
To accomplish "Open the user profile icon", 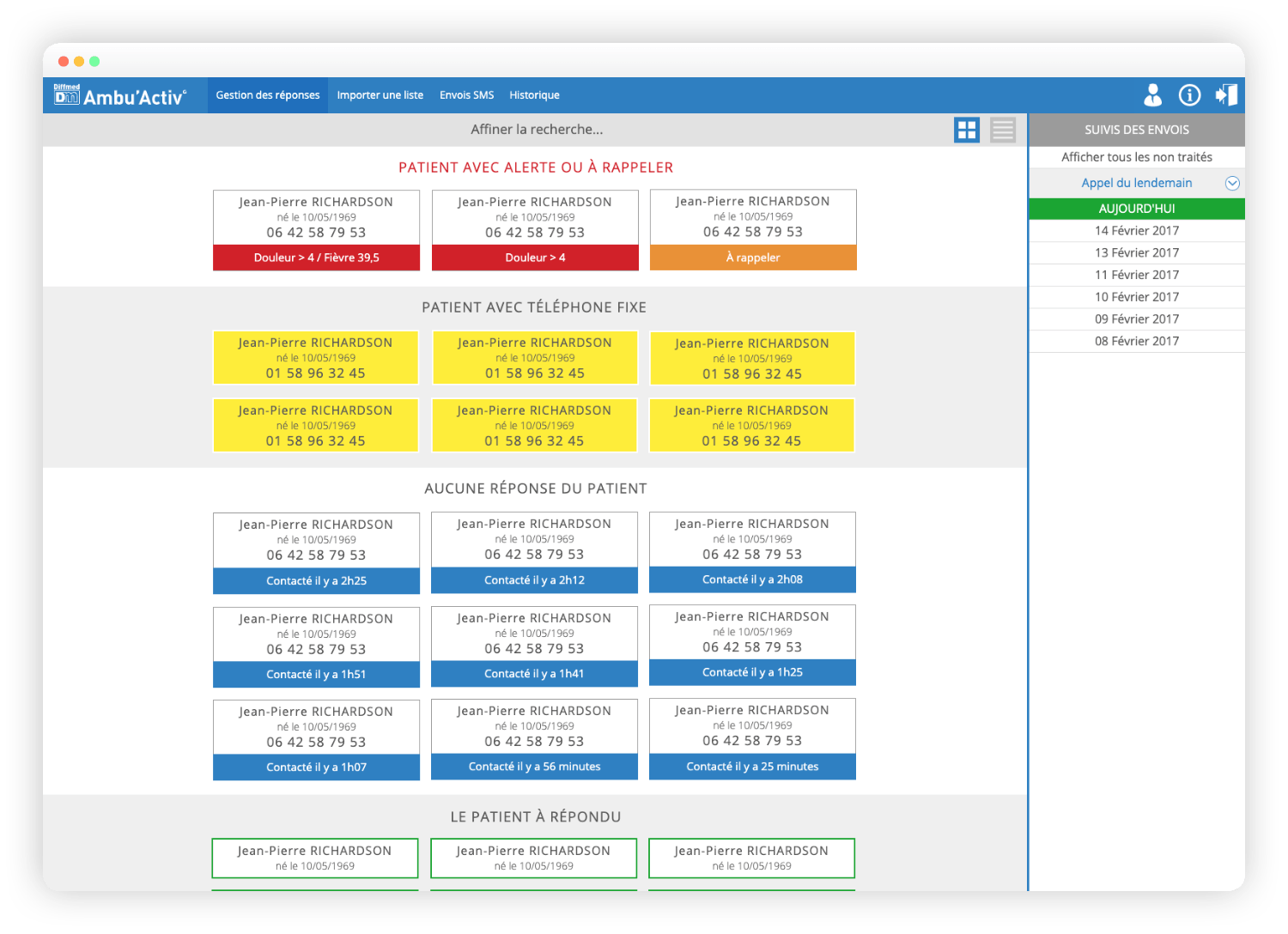I will (1152, 94).
